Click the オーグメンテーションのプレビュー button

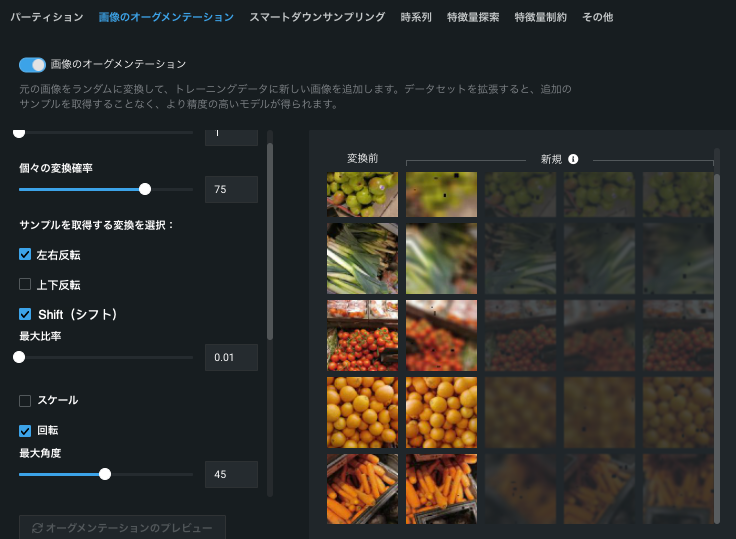click(123, 527)
